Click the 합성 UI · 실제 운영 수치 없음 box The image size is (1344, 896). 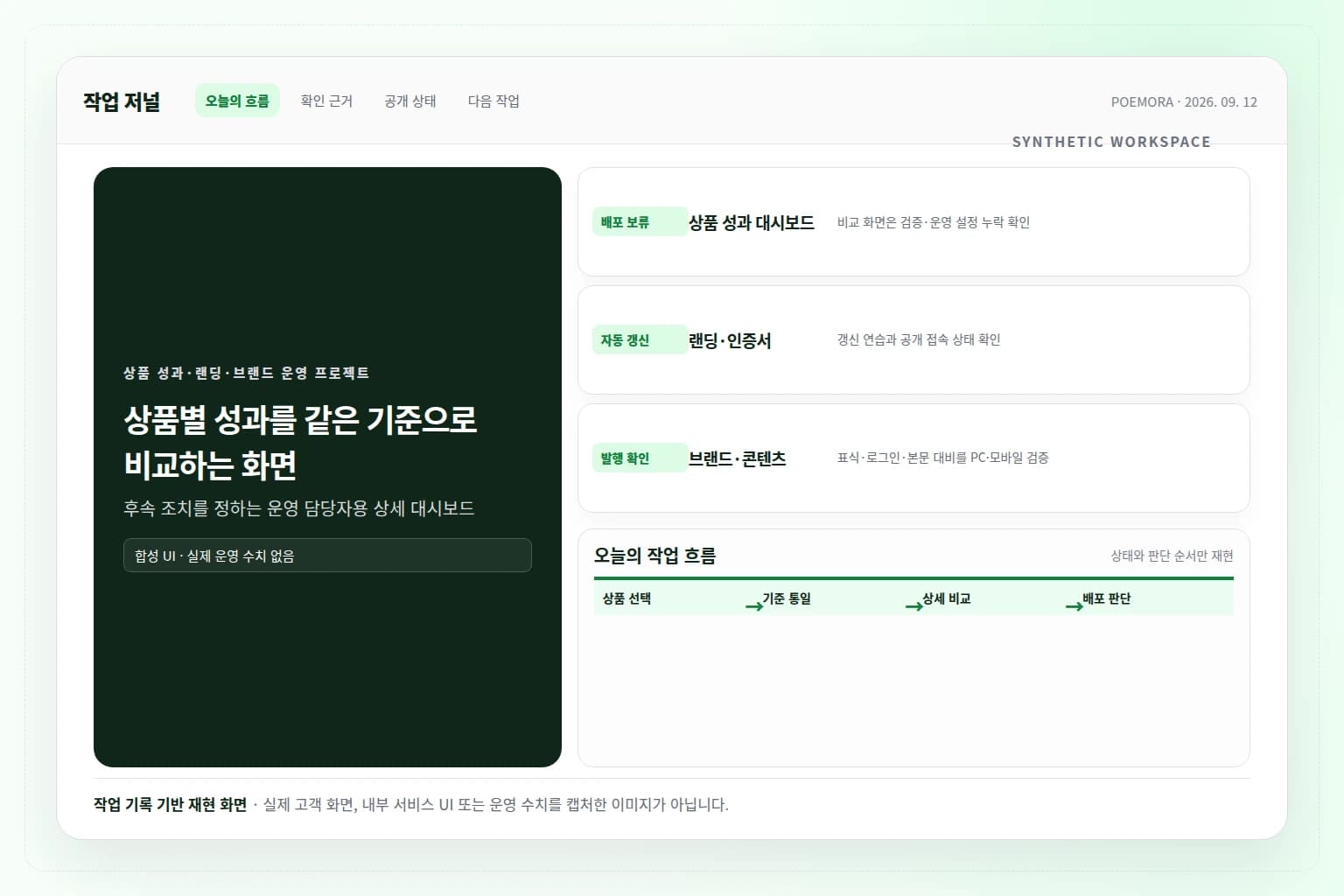[327, 556]
